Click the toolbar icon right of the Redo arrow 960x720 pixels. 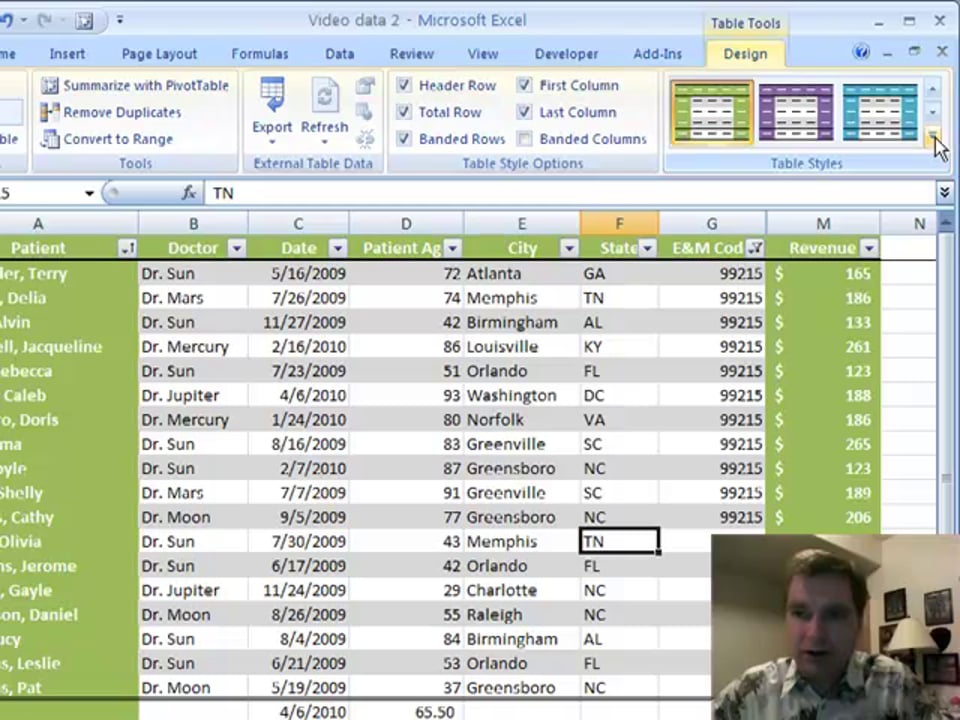[84, 21]
